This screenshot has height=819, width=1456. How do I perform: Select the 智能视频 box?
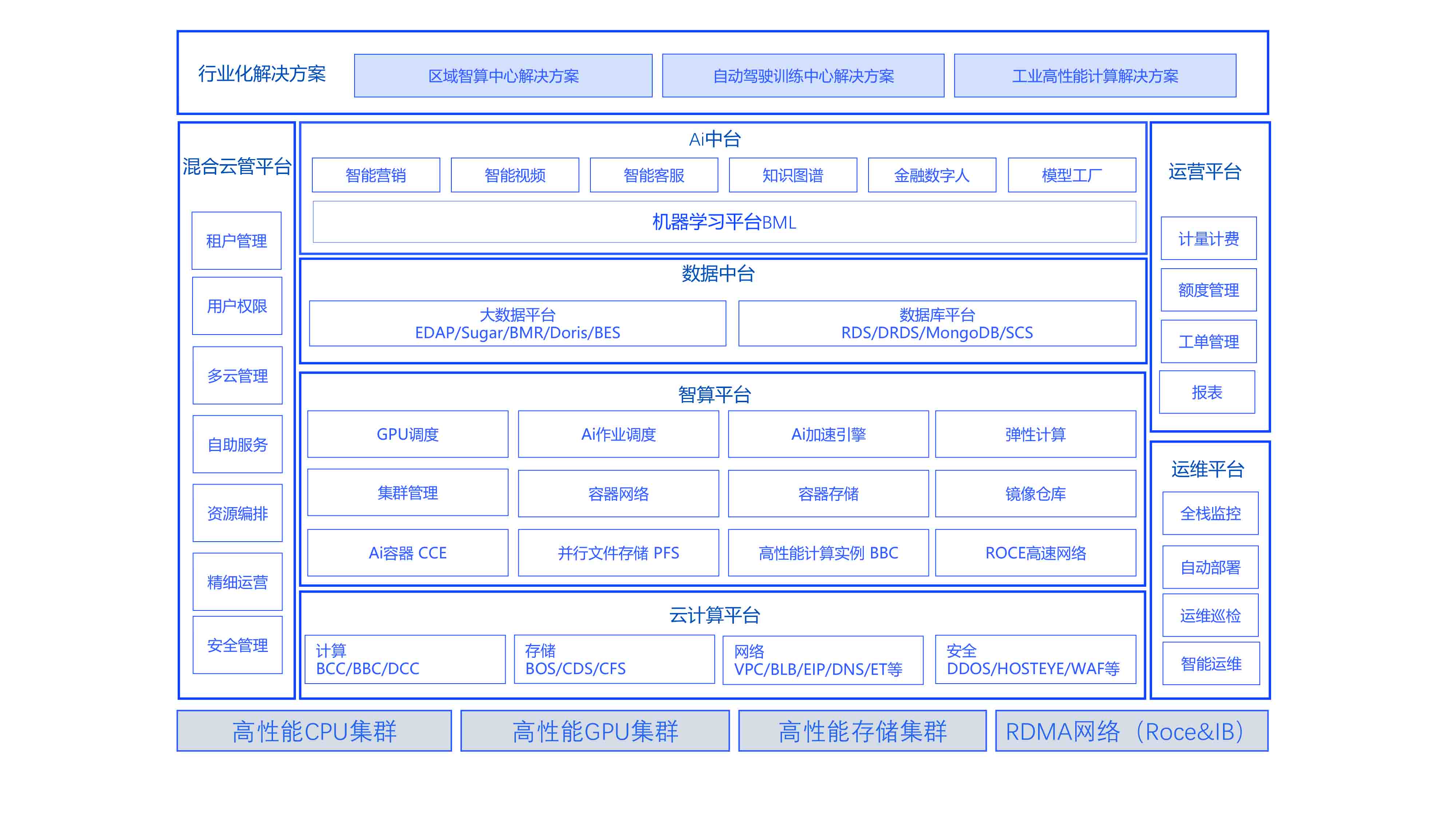click(515, 175)
